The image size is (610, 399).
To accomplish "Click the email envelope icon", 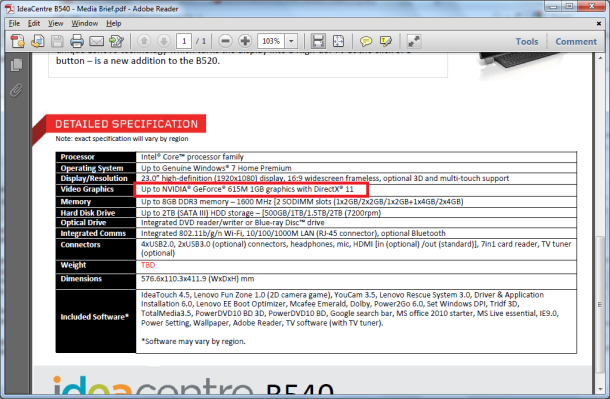I will [x=96, y=41].
